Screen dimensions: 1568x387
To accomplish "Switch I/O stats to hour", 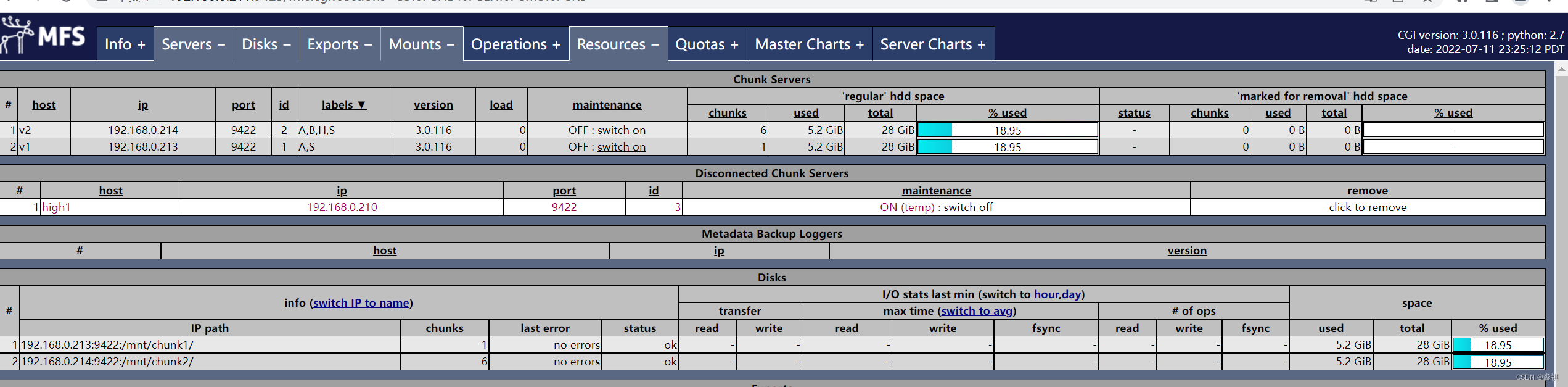I will point(1046,294).
